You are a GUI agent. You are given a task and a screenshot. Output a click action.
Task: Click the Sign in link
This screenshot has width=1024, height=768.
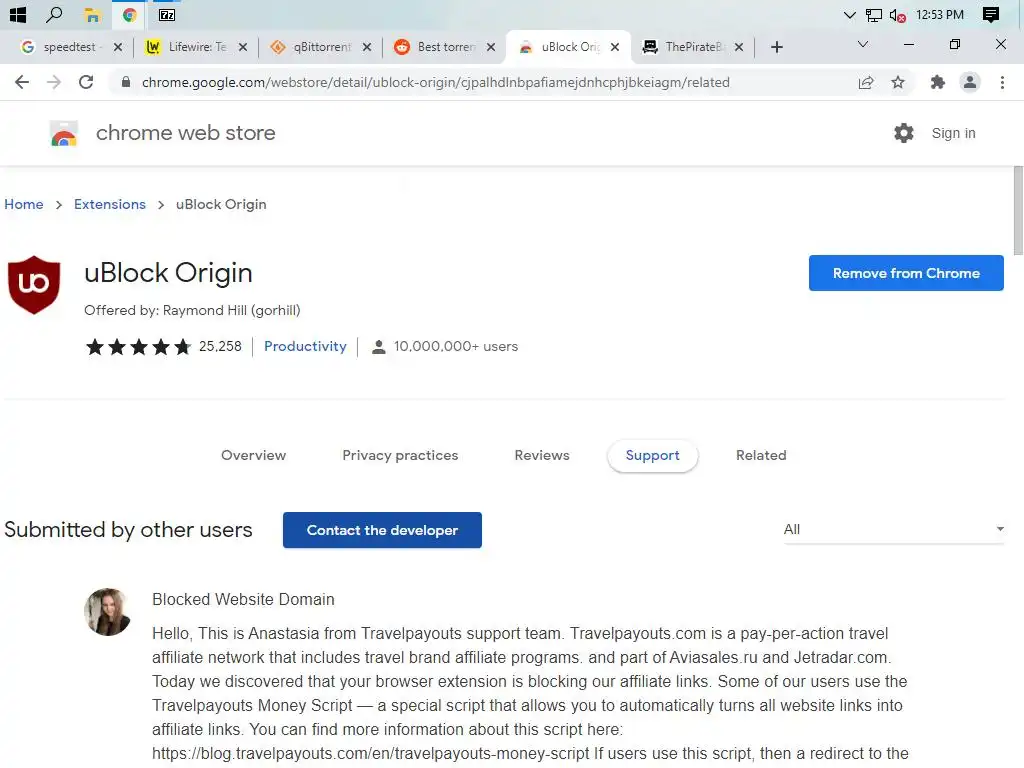[x=953, y=133]
